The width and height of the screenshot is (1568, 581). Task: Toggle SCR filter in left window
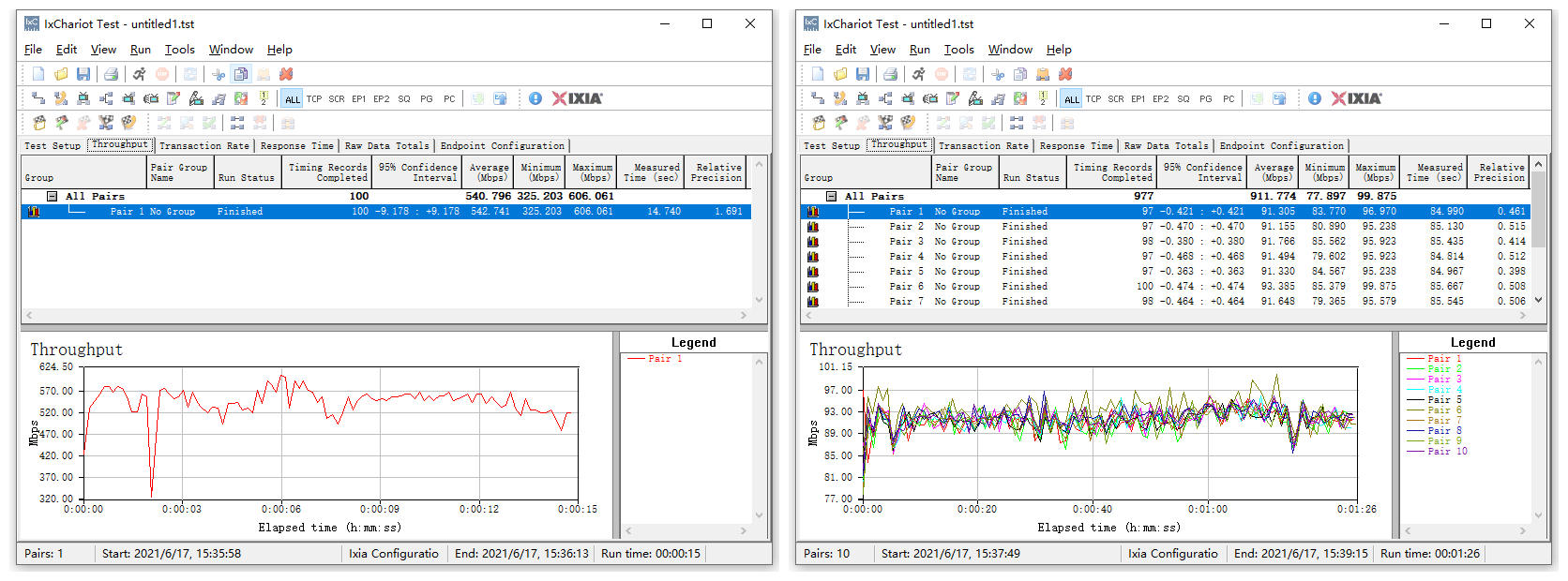pos(337,99)
